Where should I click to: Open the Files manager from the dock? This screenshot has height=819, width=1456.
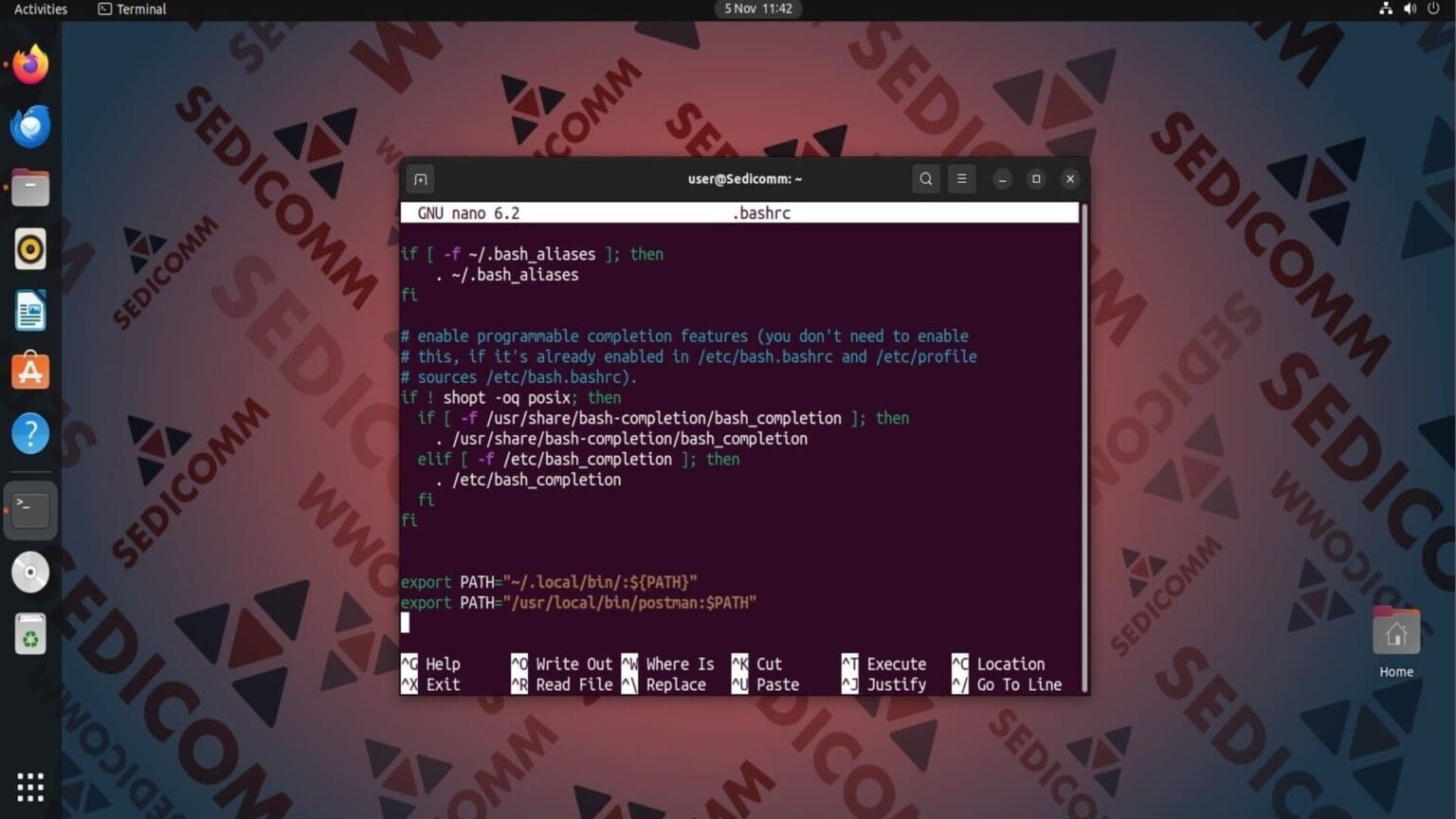(x=28, y=187)
